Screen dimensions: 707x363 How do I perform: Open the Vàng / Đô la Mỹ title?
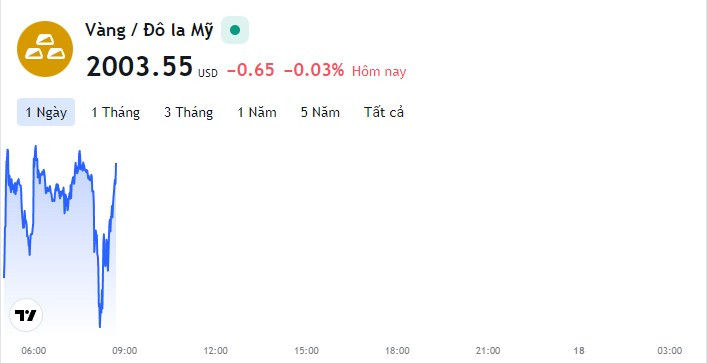tap(149, 31)
